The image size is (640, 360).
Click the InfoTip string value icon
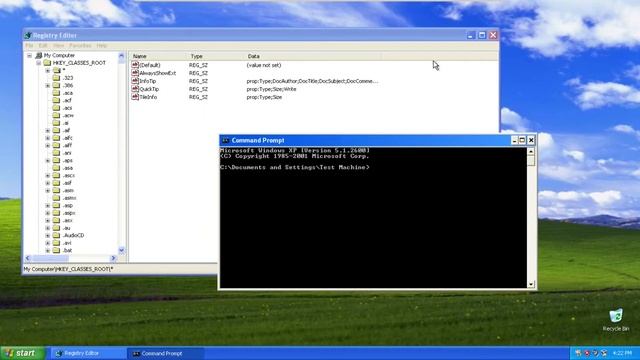click(135, 81)
